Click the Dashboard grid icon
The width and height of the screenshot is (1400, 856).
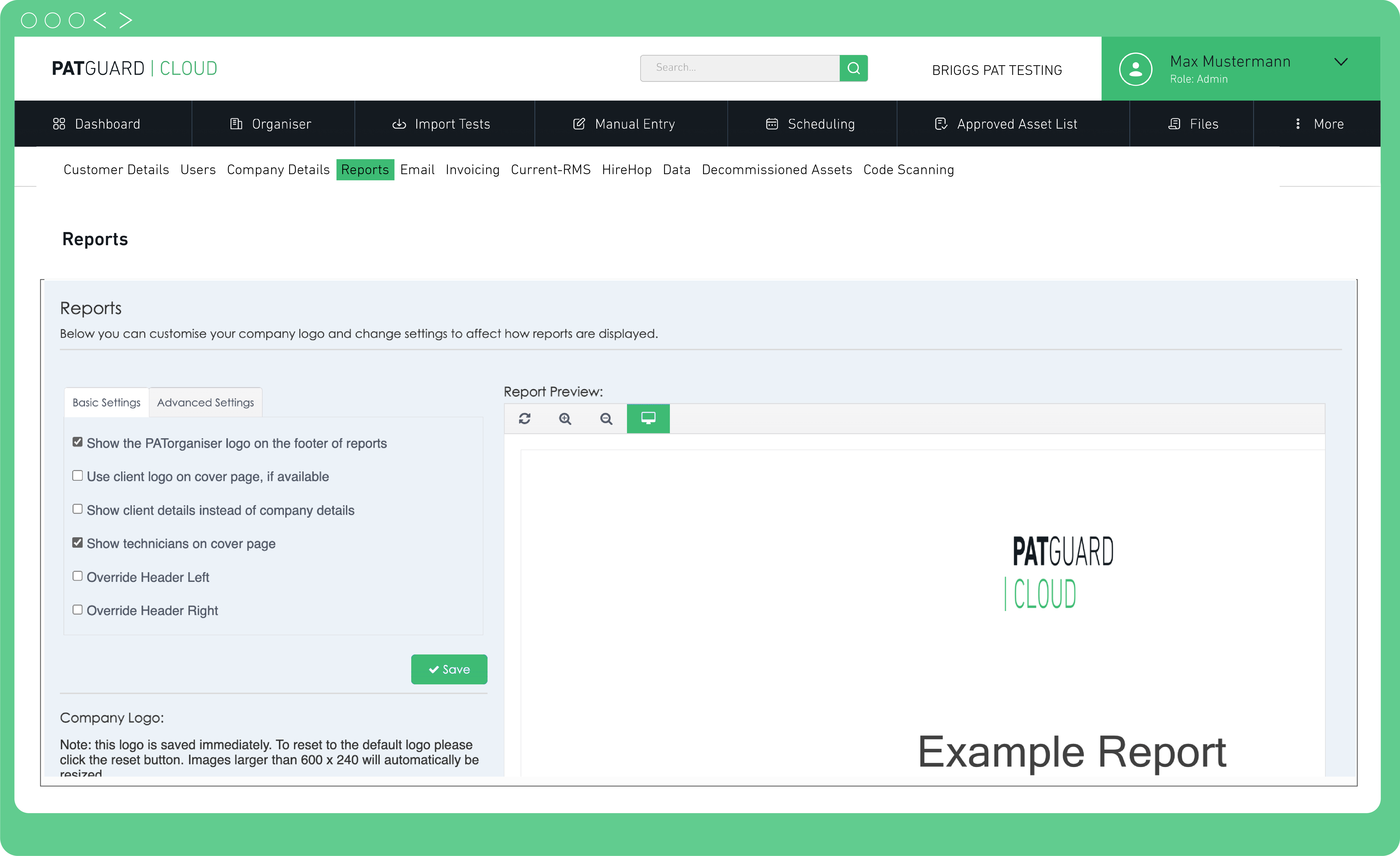tap(59, 124)
